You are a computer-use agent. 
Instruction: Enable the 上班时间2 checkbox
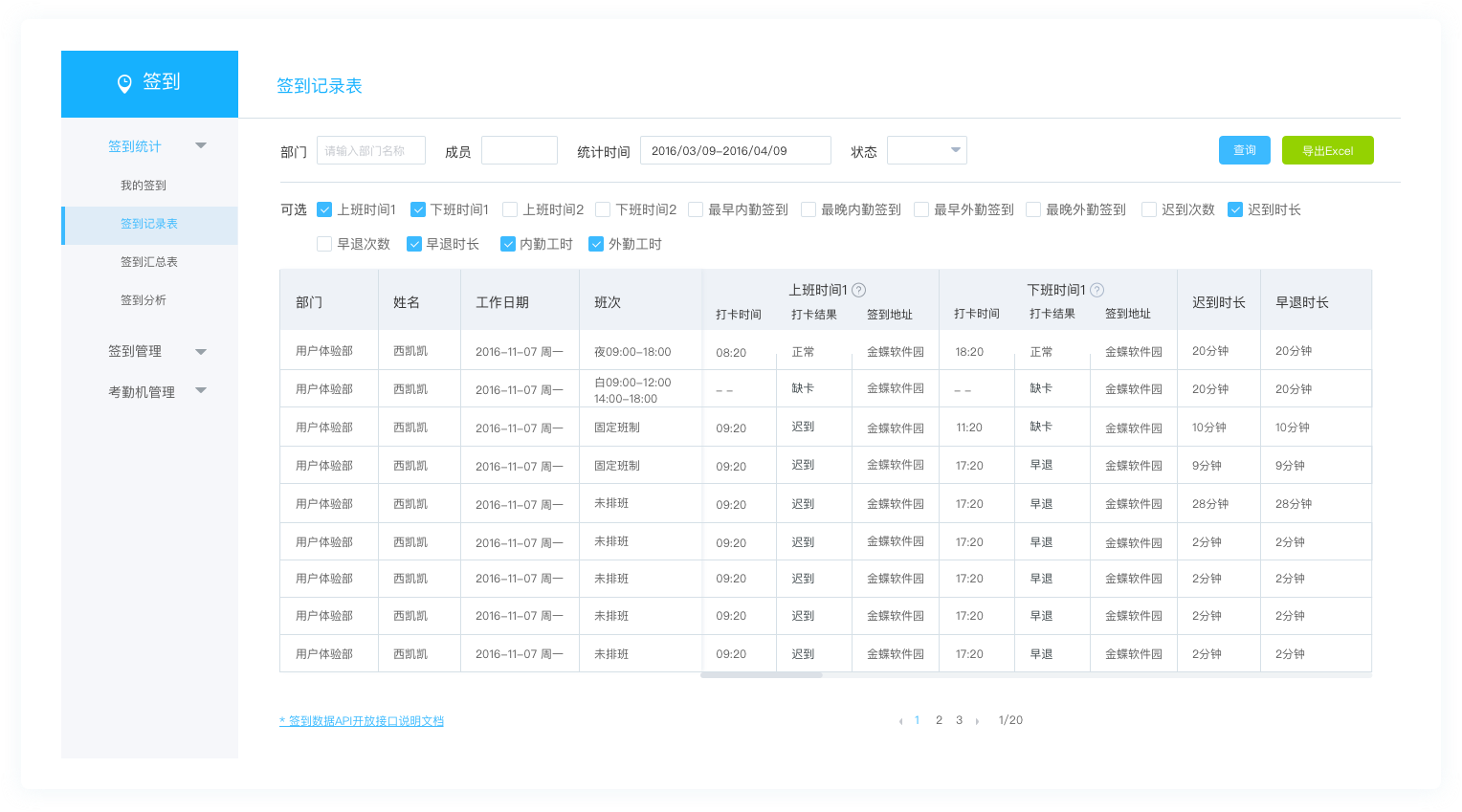(510, 209)
